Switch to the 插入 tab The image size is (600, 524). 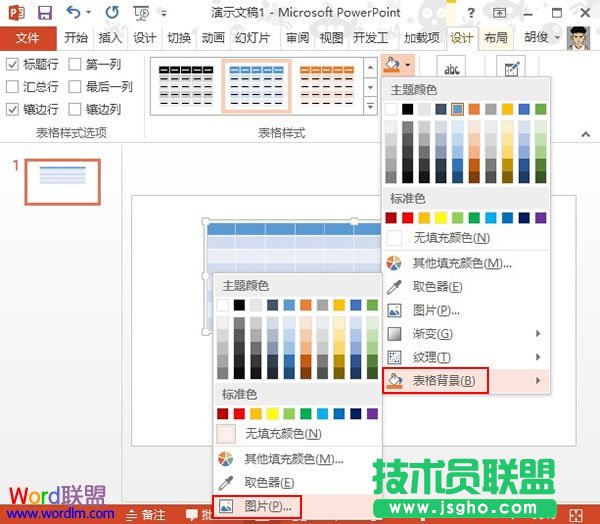point(110,38)
